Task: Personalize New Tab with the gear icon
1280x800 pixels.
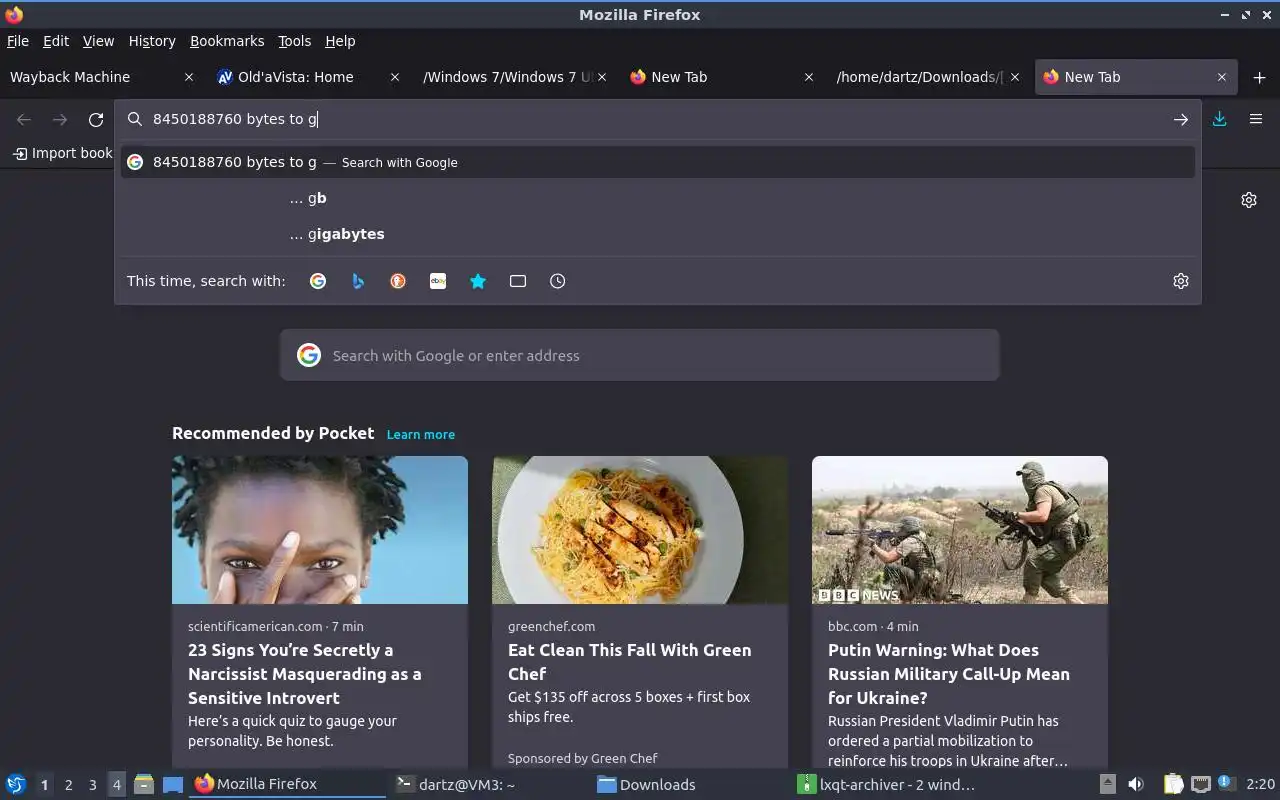Action: coord(1249,200)
